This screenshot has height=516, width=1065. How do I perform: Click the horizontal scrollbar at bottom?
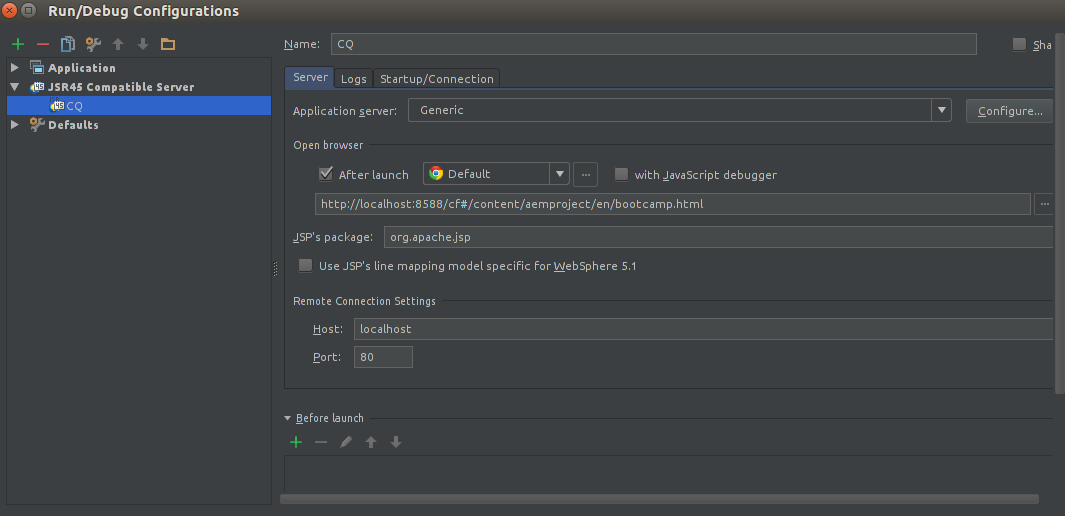tap(660, 499)
